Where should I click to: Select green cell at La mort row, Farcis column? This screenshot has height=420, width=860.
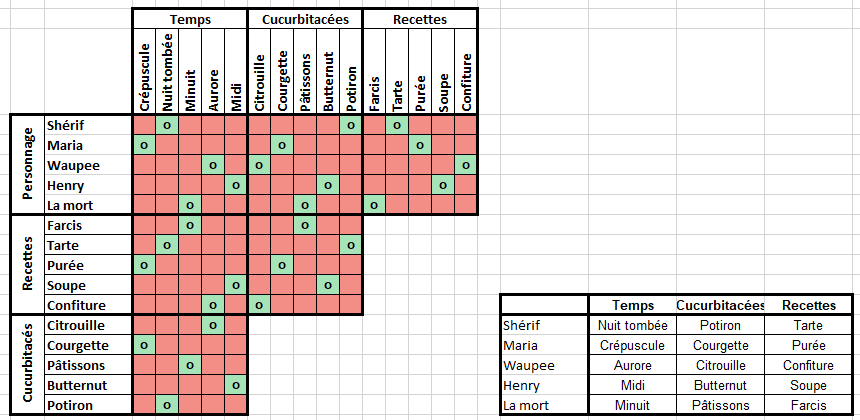click(x=373, y=205)
